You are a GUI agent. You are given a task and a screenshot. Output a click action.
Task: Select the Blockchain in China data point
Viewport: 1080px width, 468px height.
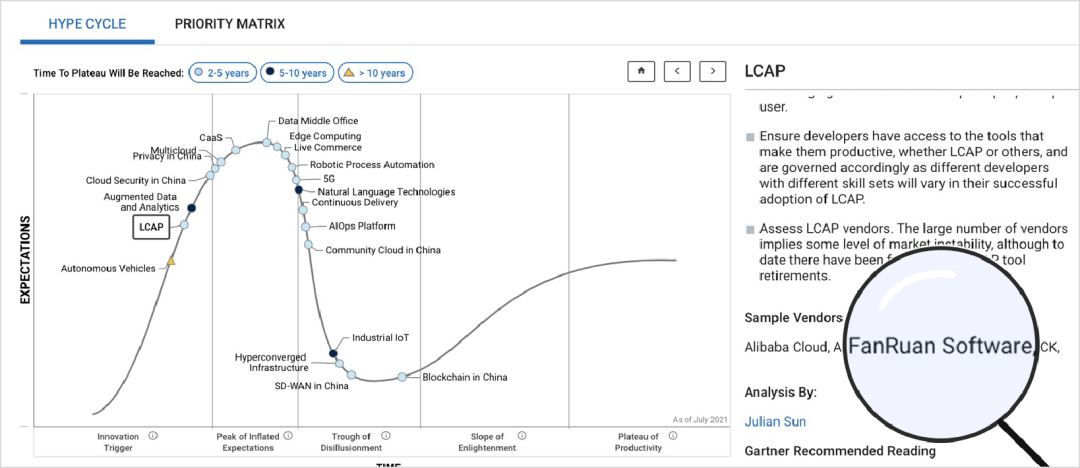coord(402,377)
